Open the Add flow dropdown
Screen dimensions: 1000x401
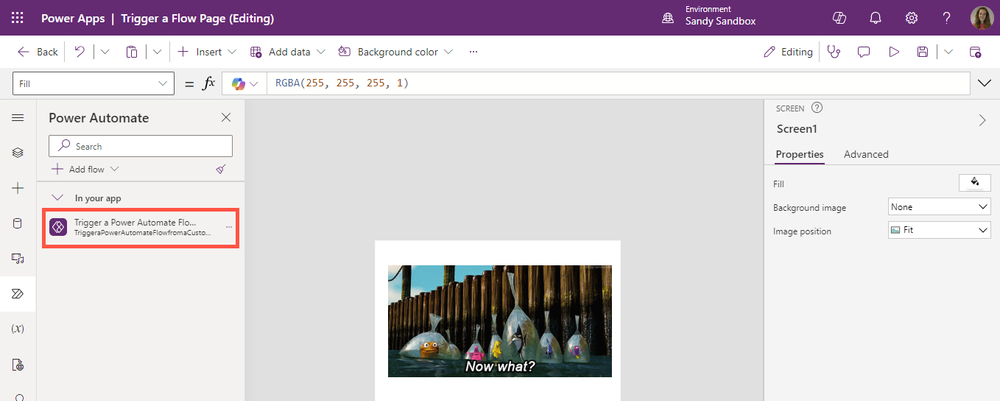tap(85, 169)
